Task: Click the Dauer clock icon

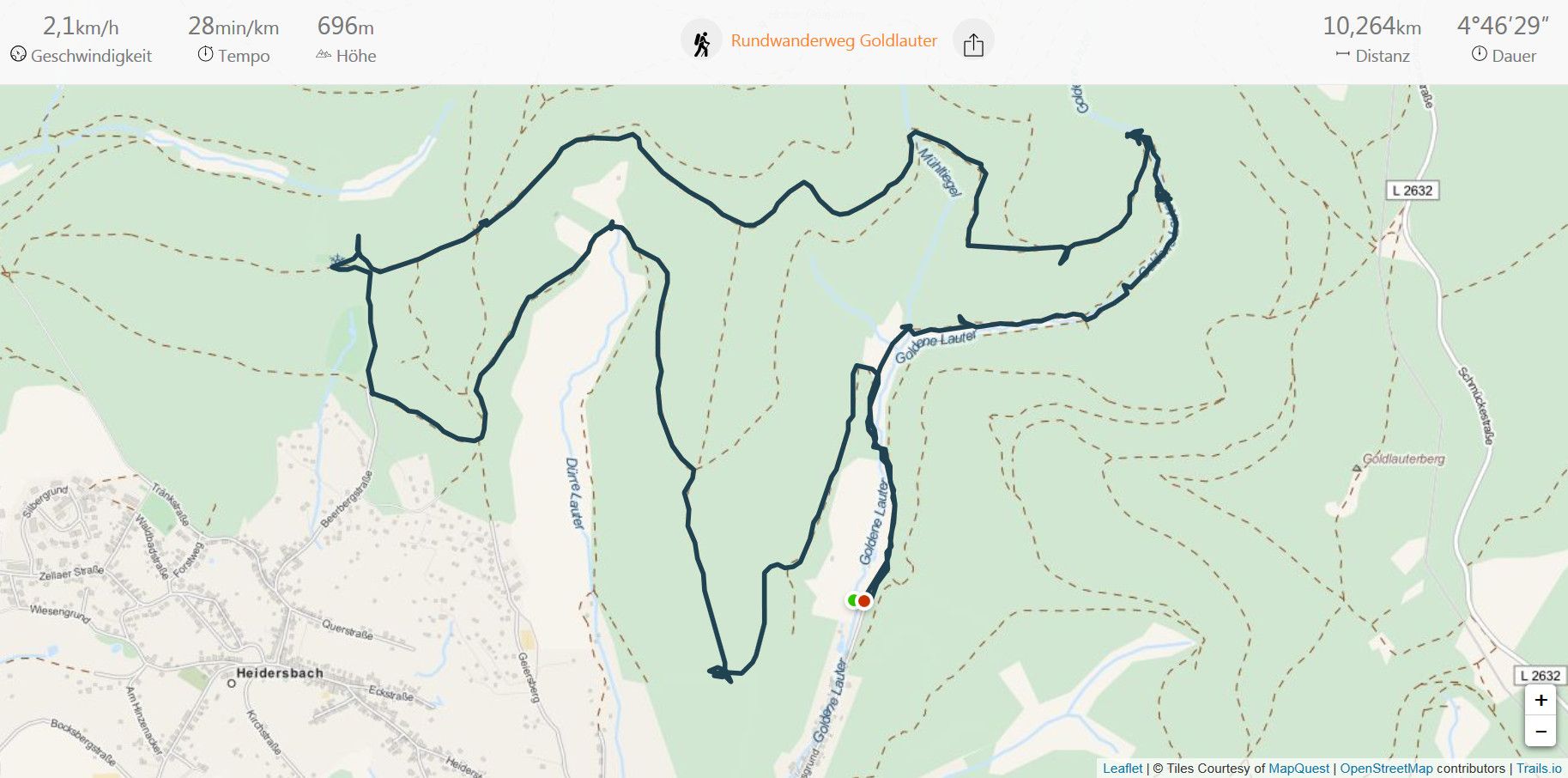Action: [x=1479, y=54]
